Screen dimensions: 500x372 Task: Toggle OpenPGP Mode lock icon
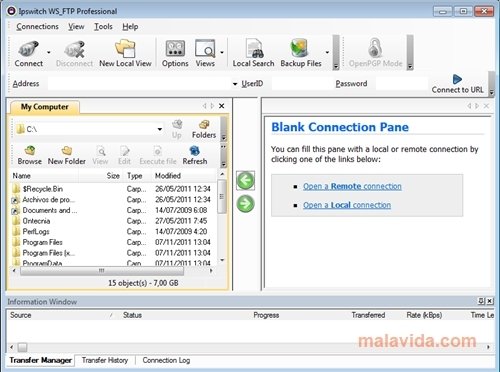[x=375, y=48]
